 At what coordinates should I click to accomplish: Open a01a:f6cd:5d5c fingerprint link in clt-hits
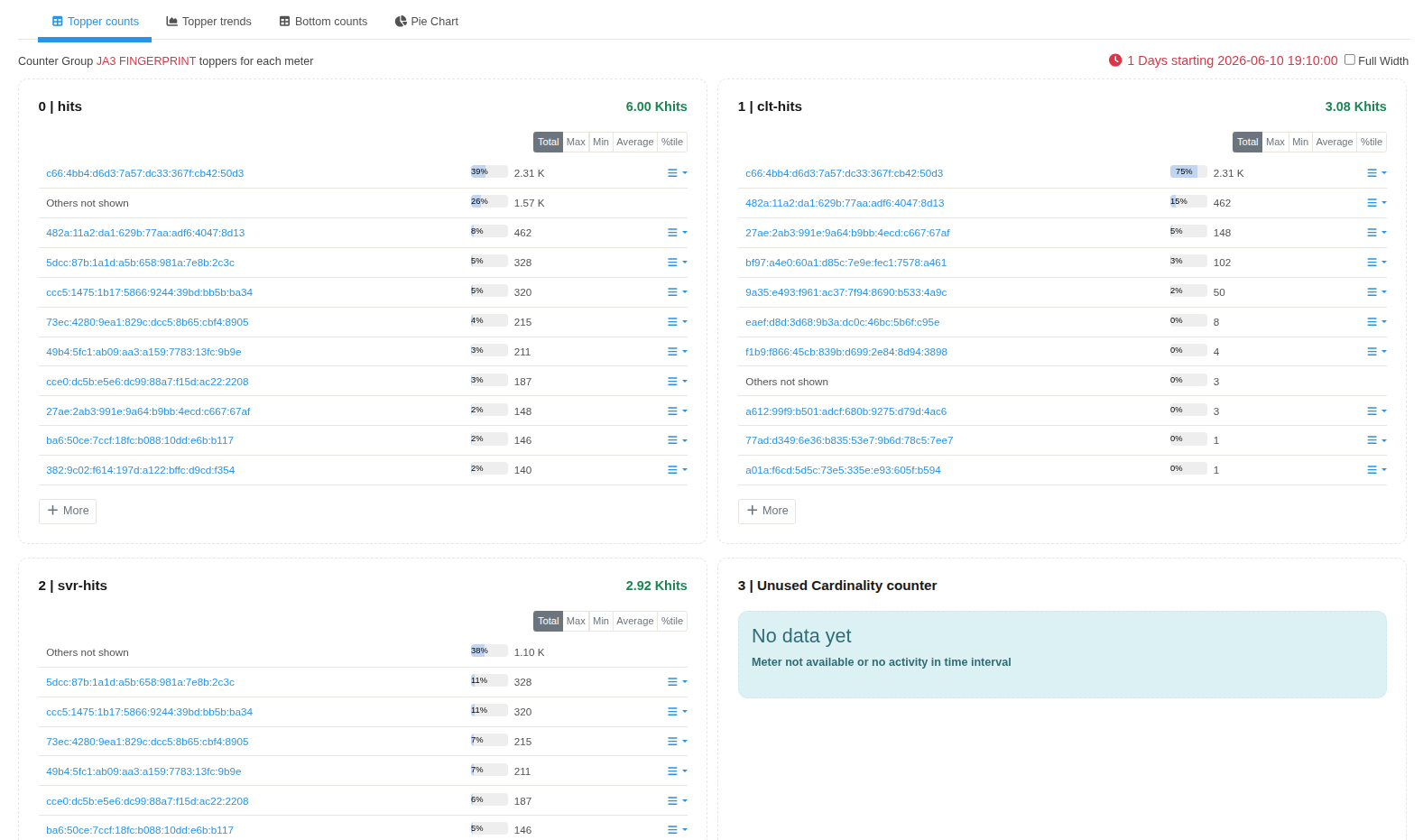(x=844, y=470)
